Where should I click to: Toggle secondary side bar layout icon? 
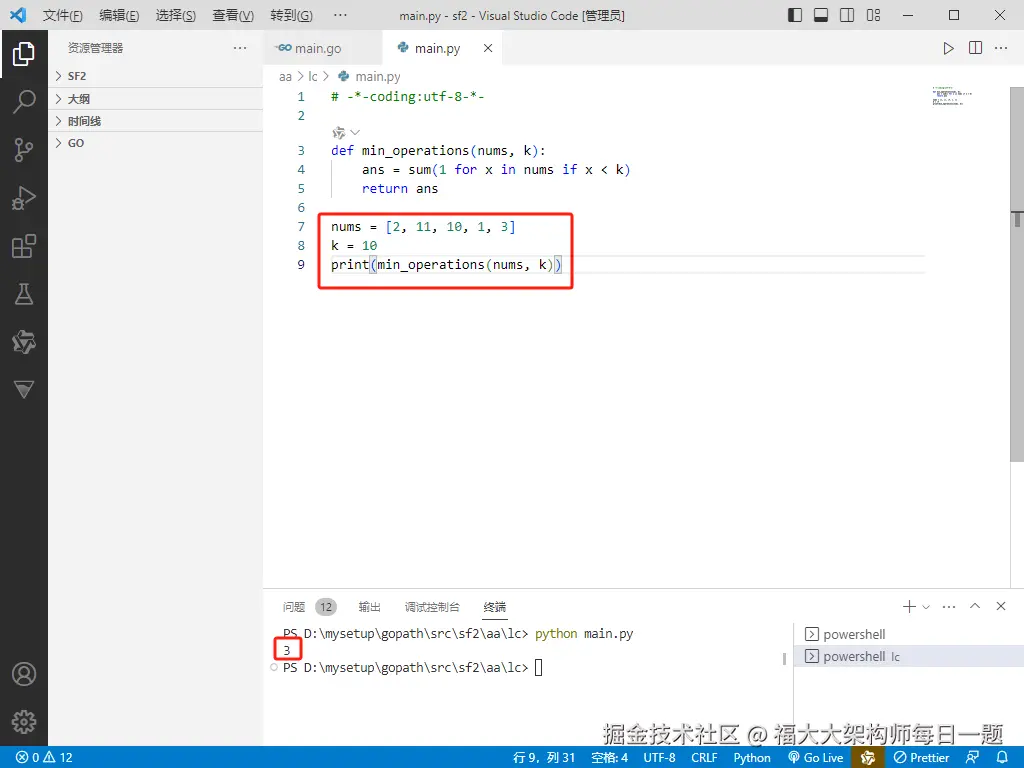[x=847, y=15]
